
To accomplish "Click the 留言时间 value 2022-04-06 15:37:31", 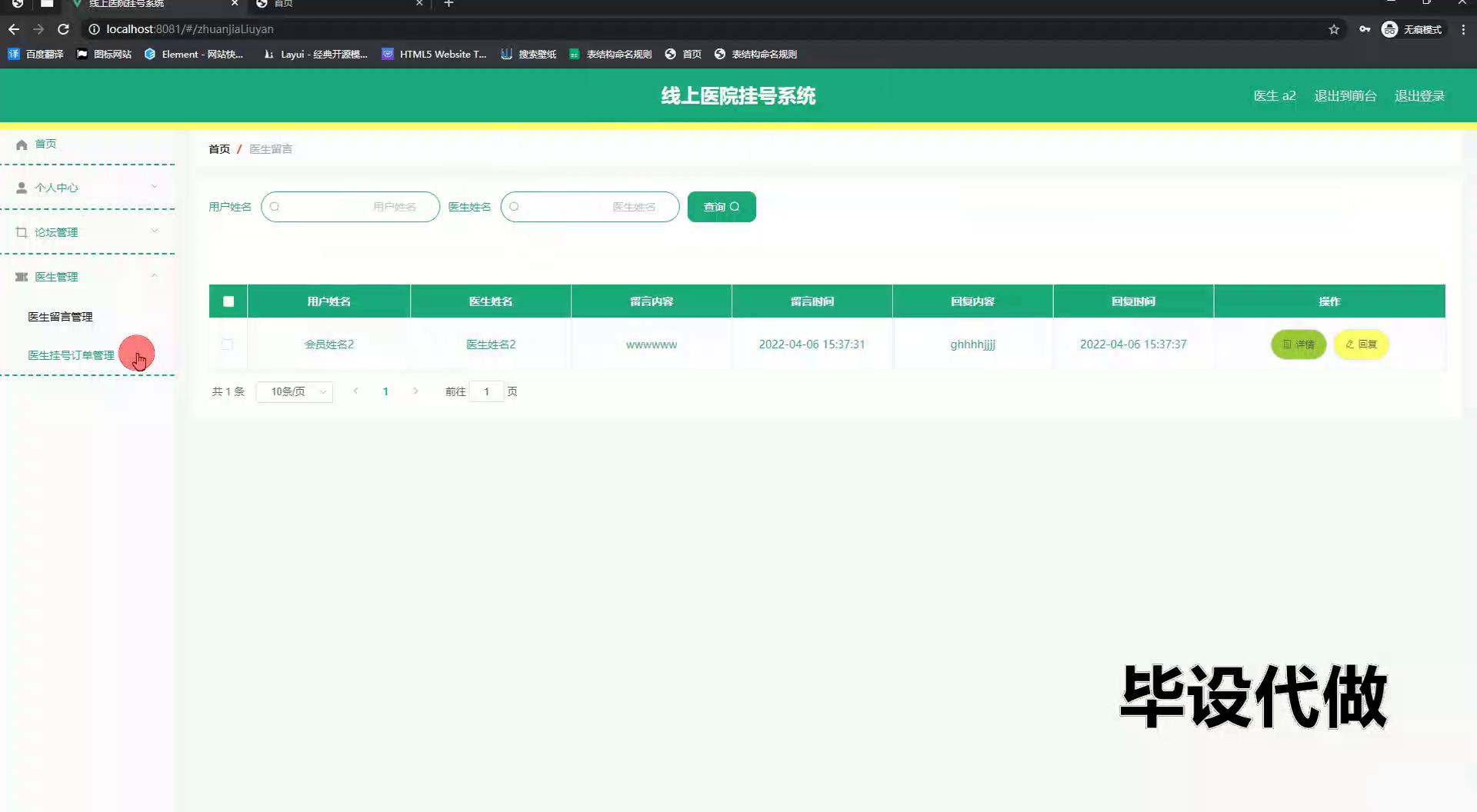I will pos(812,344).
